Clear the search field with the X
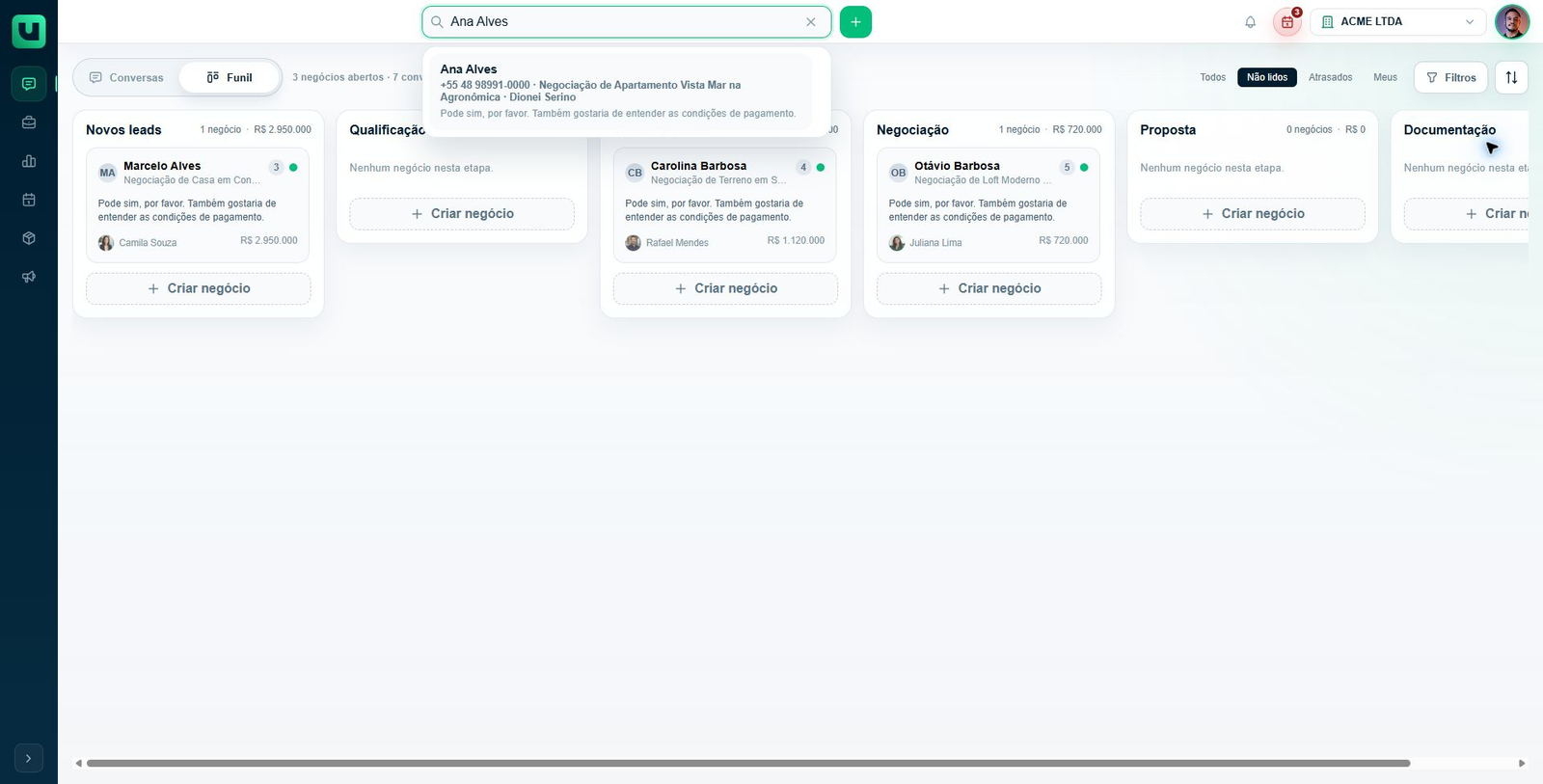The width and height of the screenshot is (1543, 784). click(x=811, y=22)
